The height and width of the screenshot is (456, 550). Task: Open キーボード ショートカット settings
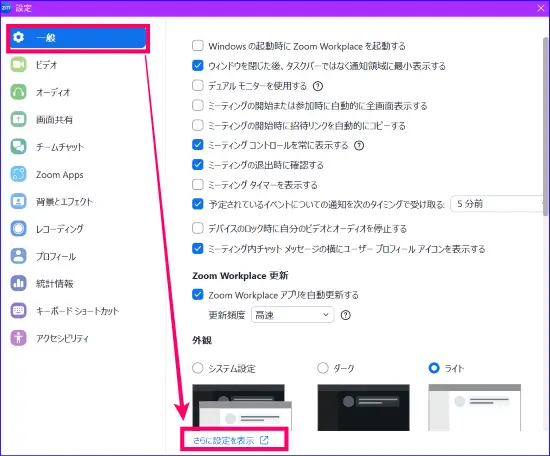(x=78, y=311)
